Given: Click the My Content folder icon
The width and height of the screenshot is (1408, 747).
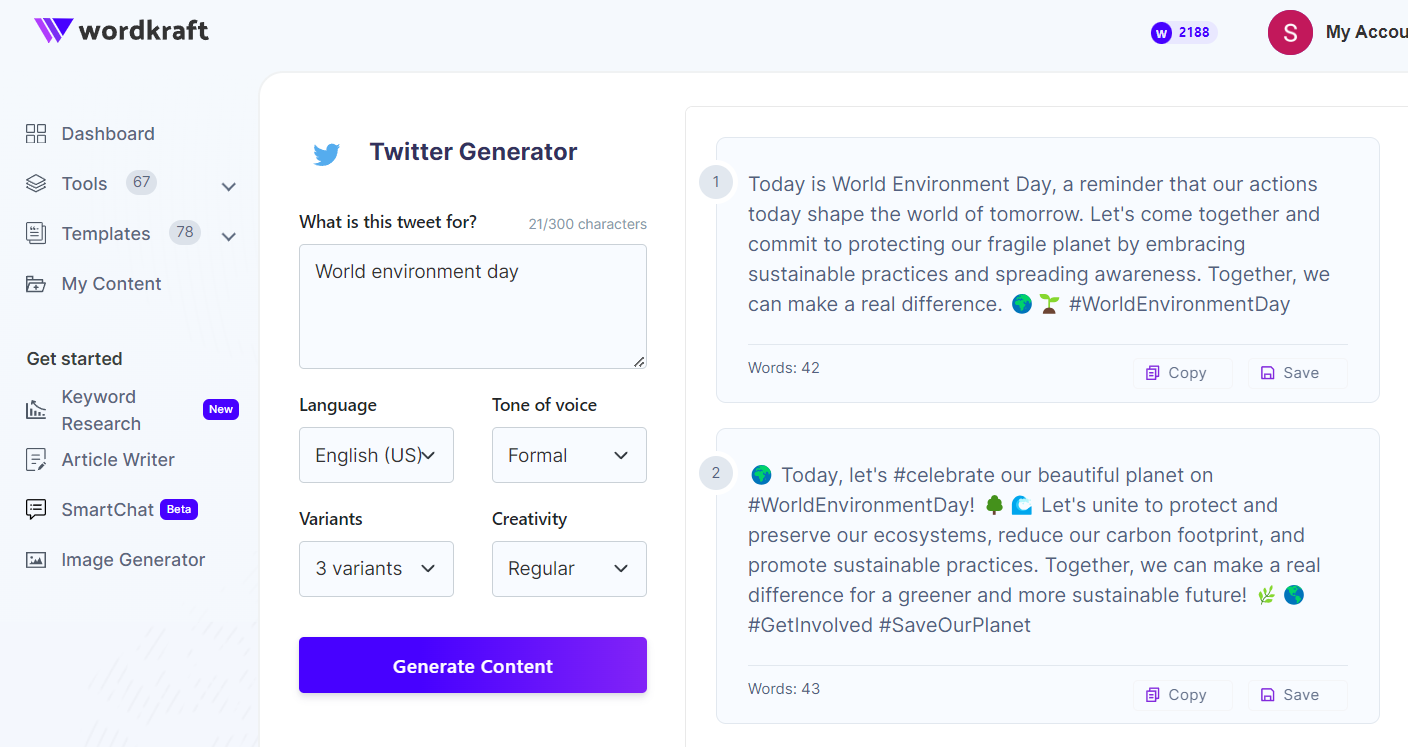Looking at the screenshot, I should coord(36,283).
